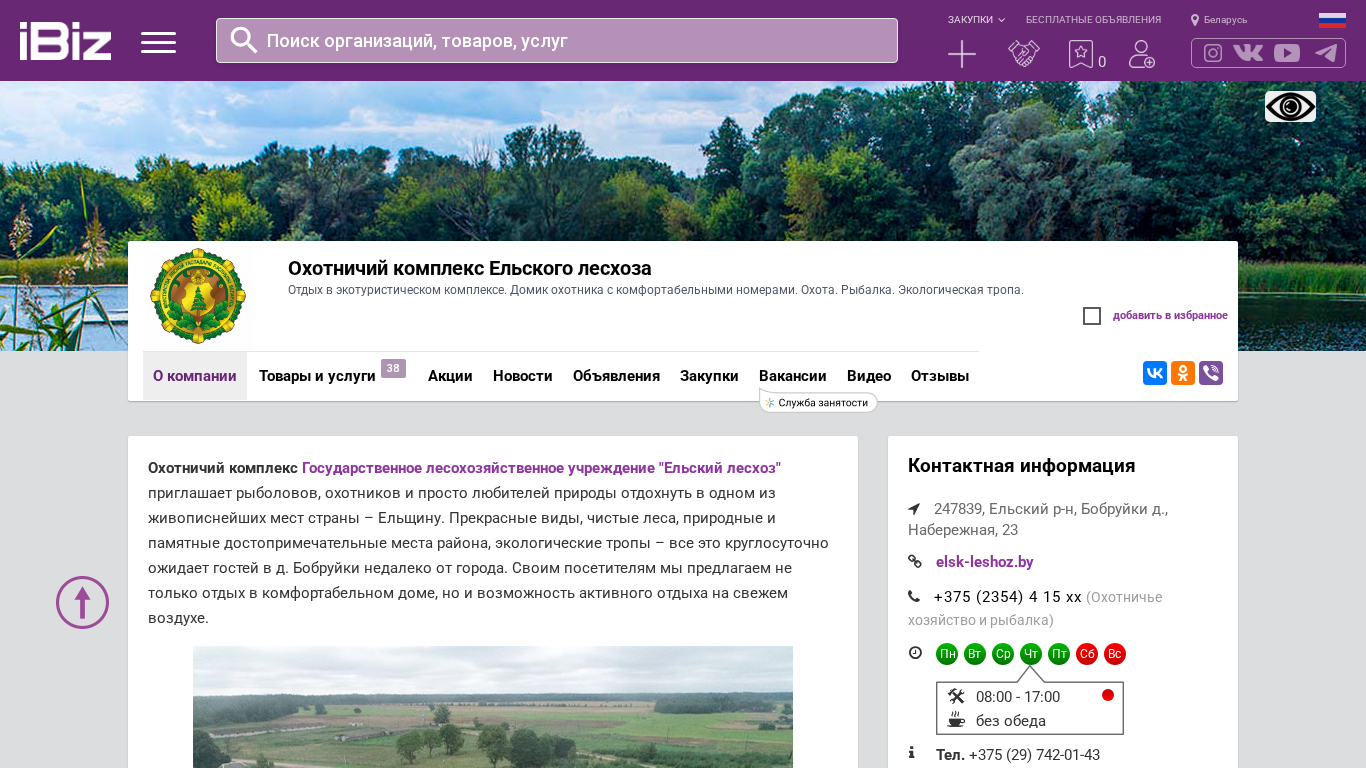This screenshot has width=1366, height=768.
Task: Toggle the visually impaired eye mode
Action: pyautogui.click(x=1290, y=106)
